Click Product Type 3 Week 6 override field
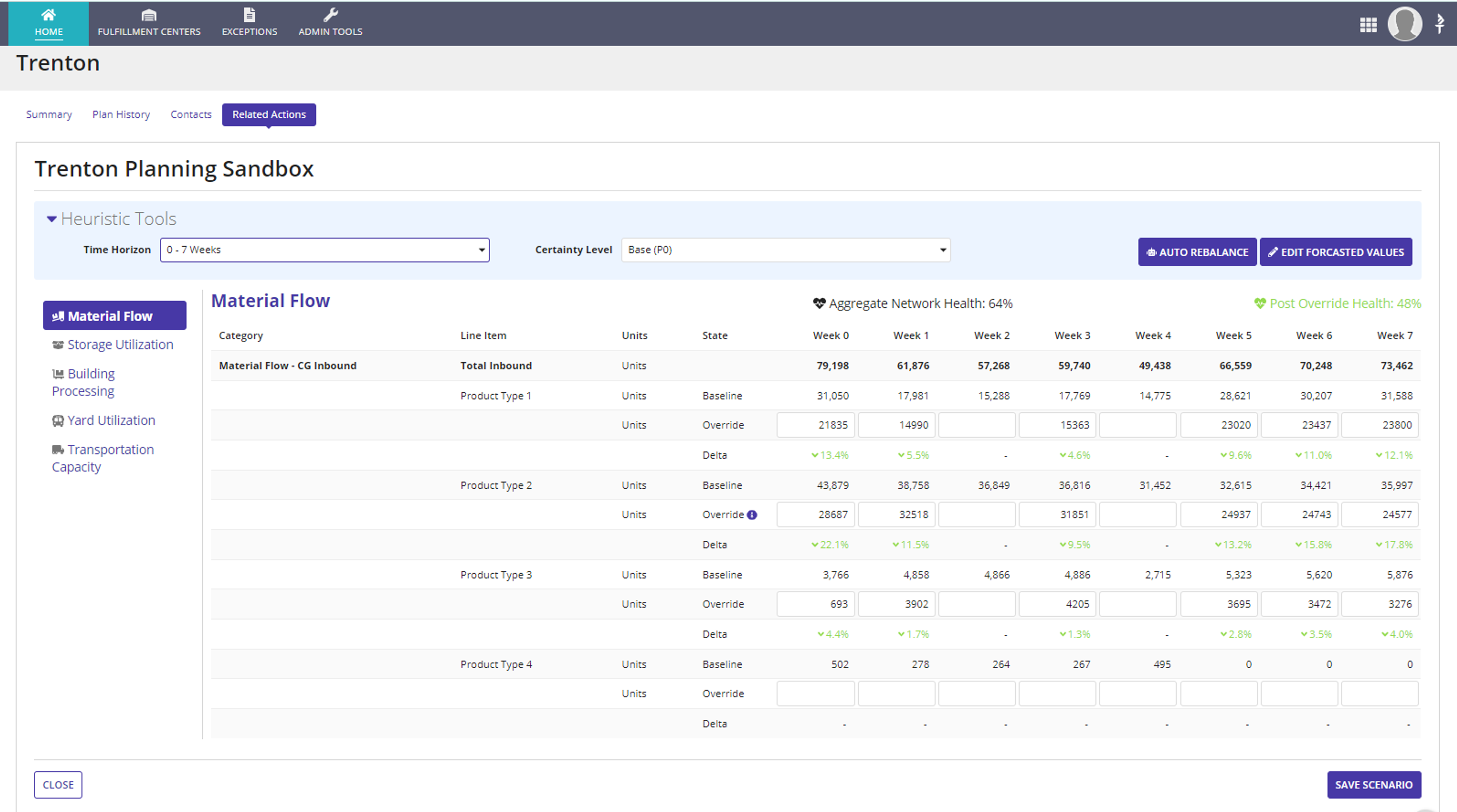The width and height of the screenshot is (1457, 812). [1299, 604]
